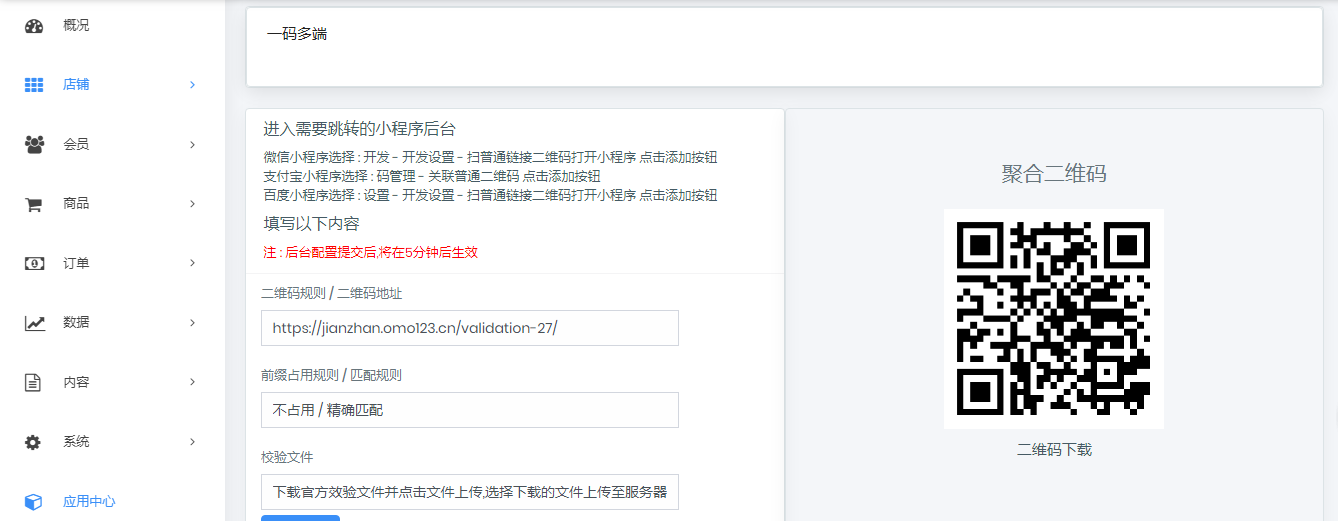
Task: Click the 系统 gear icon
Action: 34,442
